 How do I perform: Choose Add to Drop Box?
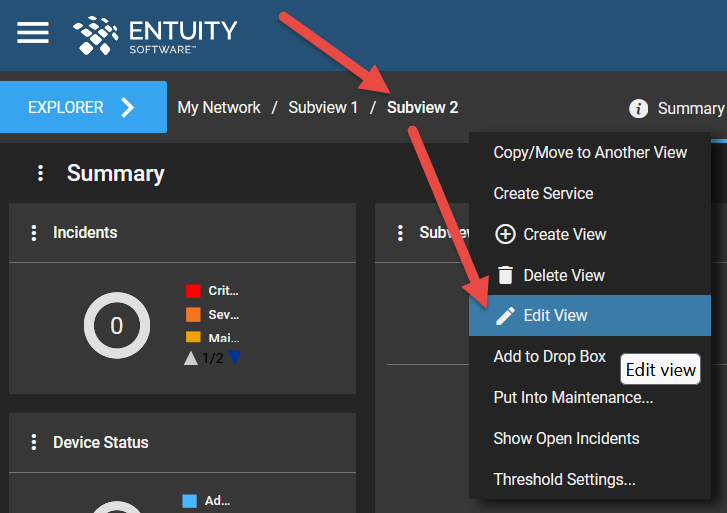(549, 357)
